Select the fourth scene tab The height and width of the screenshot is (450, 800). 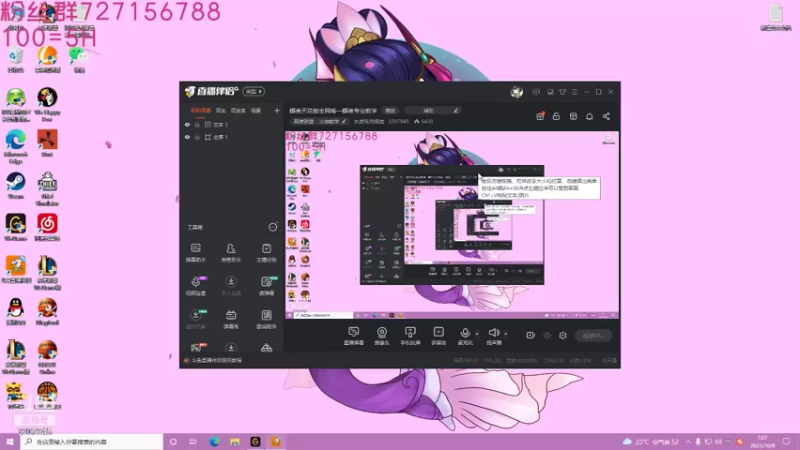pos(256,110)
